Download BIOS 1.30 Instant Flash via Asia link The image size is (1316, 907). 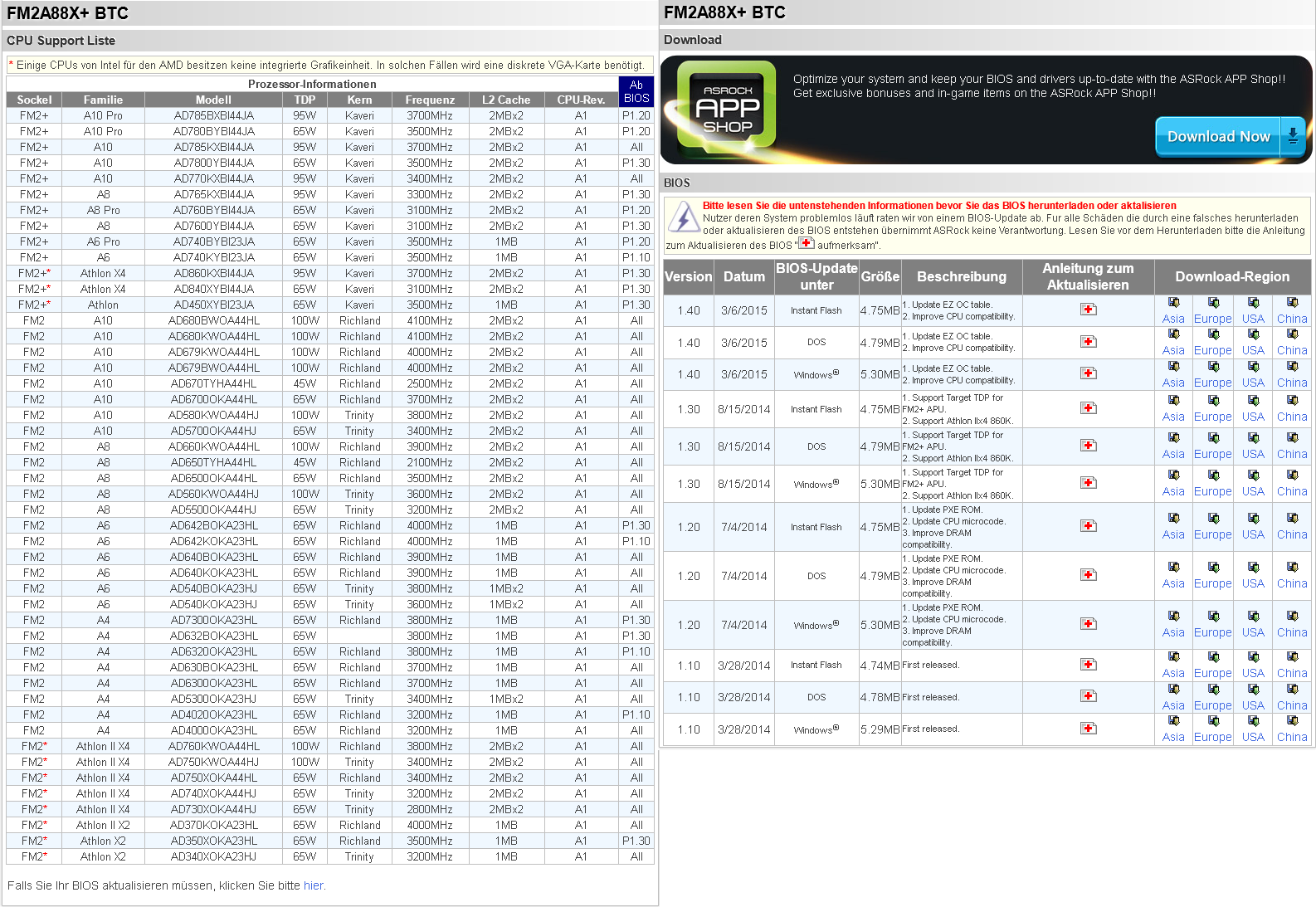(x=1173, y=417)
